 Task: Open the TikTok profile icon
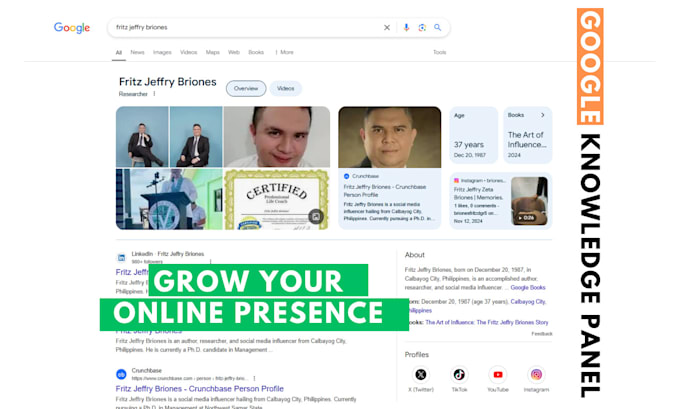pos(459,374)
